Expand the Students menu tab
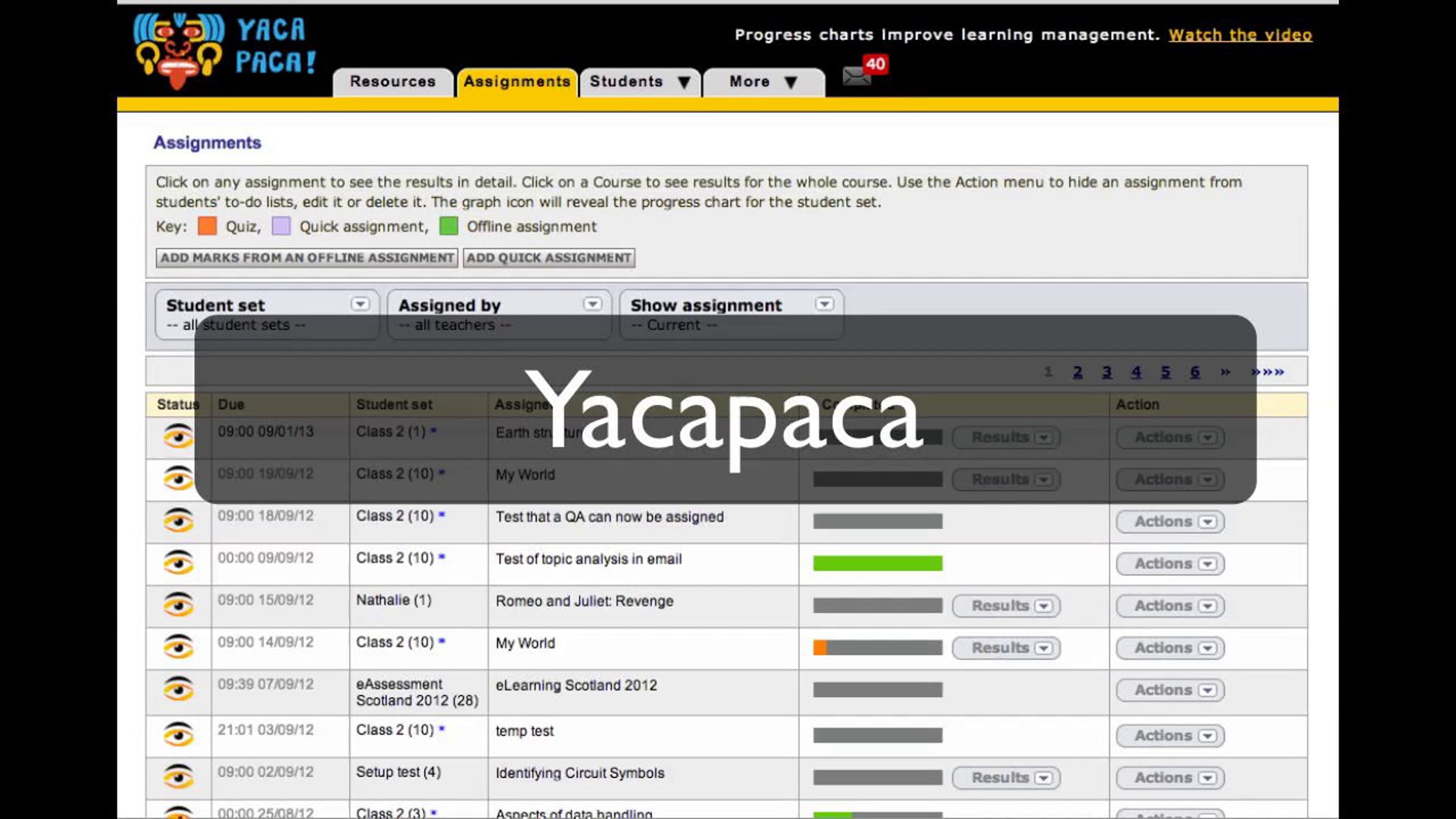This screenshot has height=819, width=1456. pos(640,82)
